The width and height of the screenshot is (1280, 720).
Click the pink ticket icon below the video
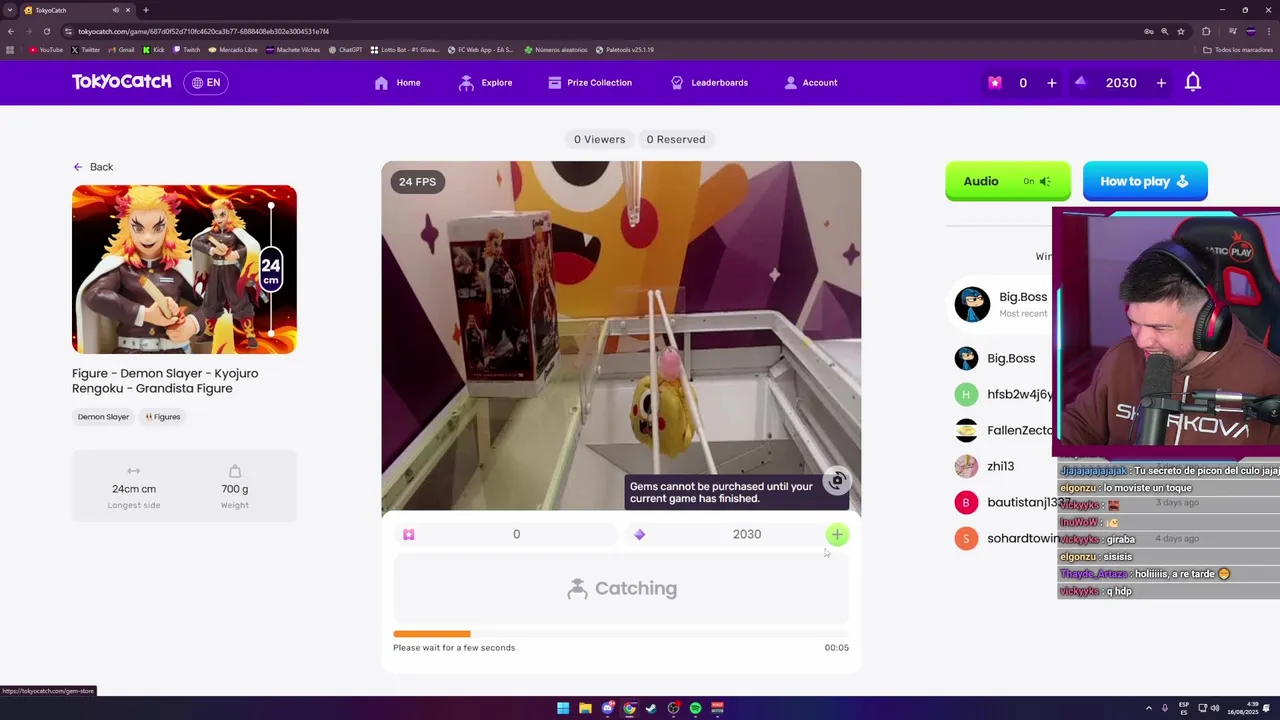(x=409, y=535)
